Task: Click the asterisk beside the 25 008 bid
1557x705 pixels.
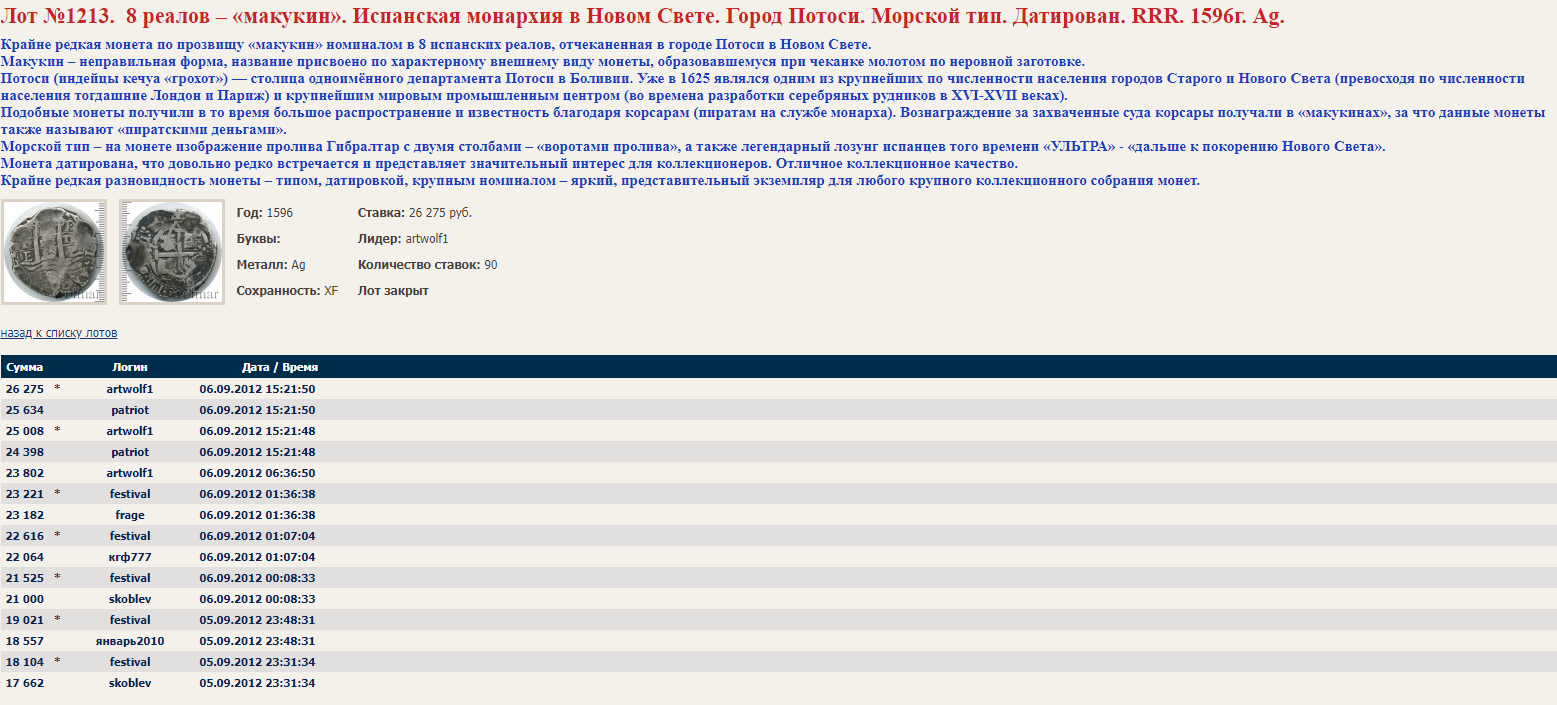Action: 57,431
